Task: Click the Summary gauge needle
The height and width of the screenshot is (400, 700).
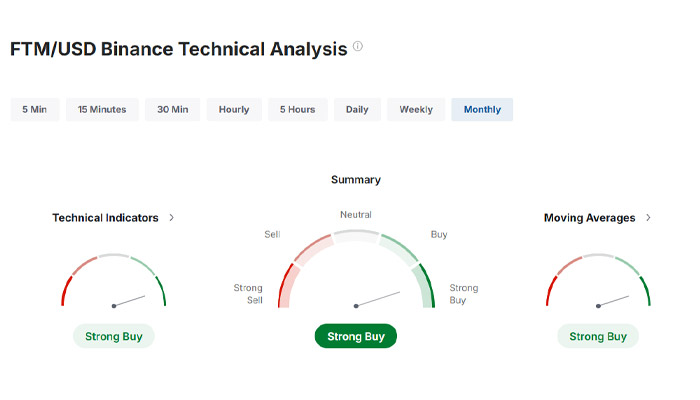Action: point(378,299)
